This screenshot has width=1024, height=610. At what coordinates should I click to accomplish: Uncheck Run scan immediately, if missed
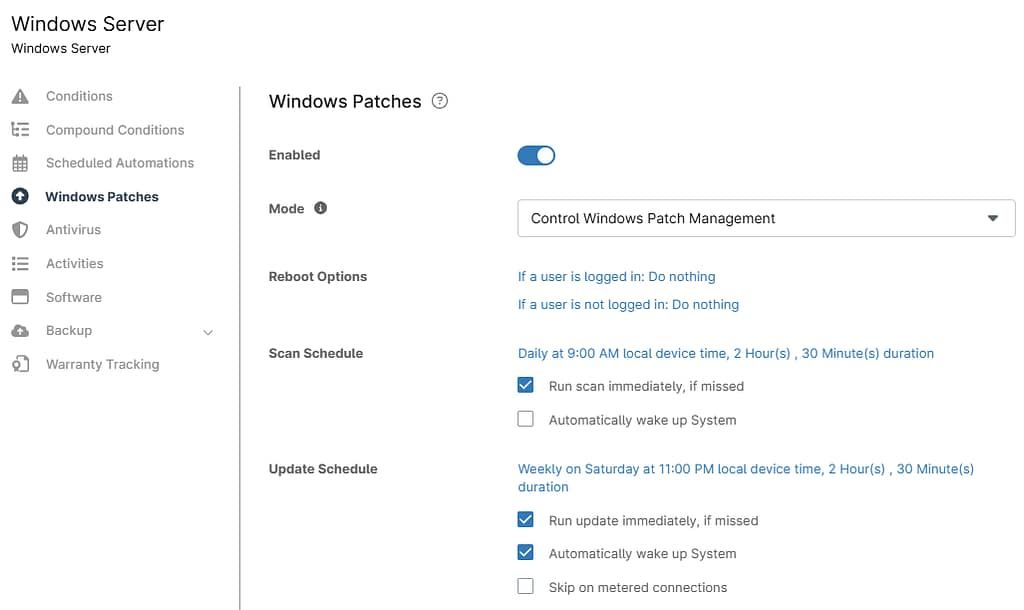point(525,384)
